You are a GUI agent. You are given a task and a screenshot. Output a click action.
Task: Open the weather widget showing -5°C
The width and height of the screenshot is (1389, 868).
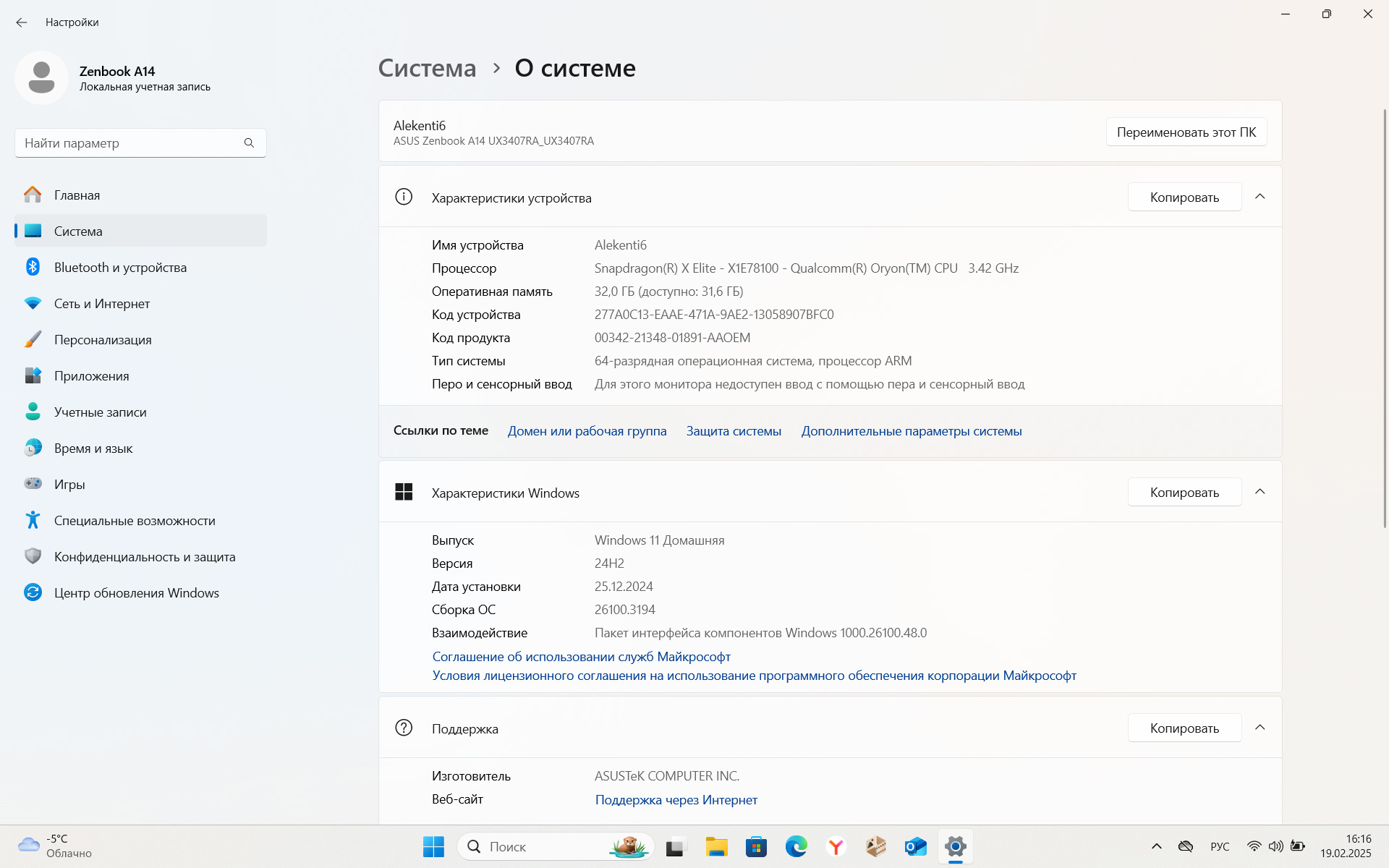click(55, 846)
